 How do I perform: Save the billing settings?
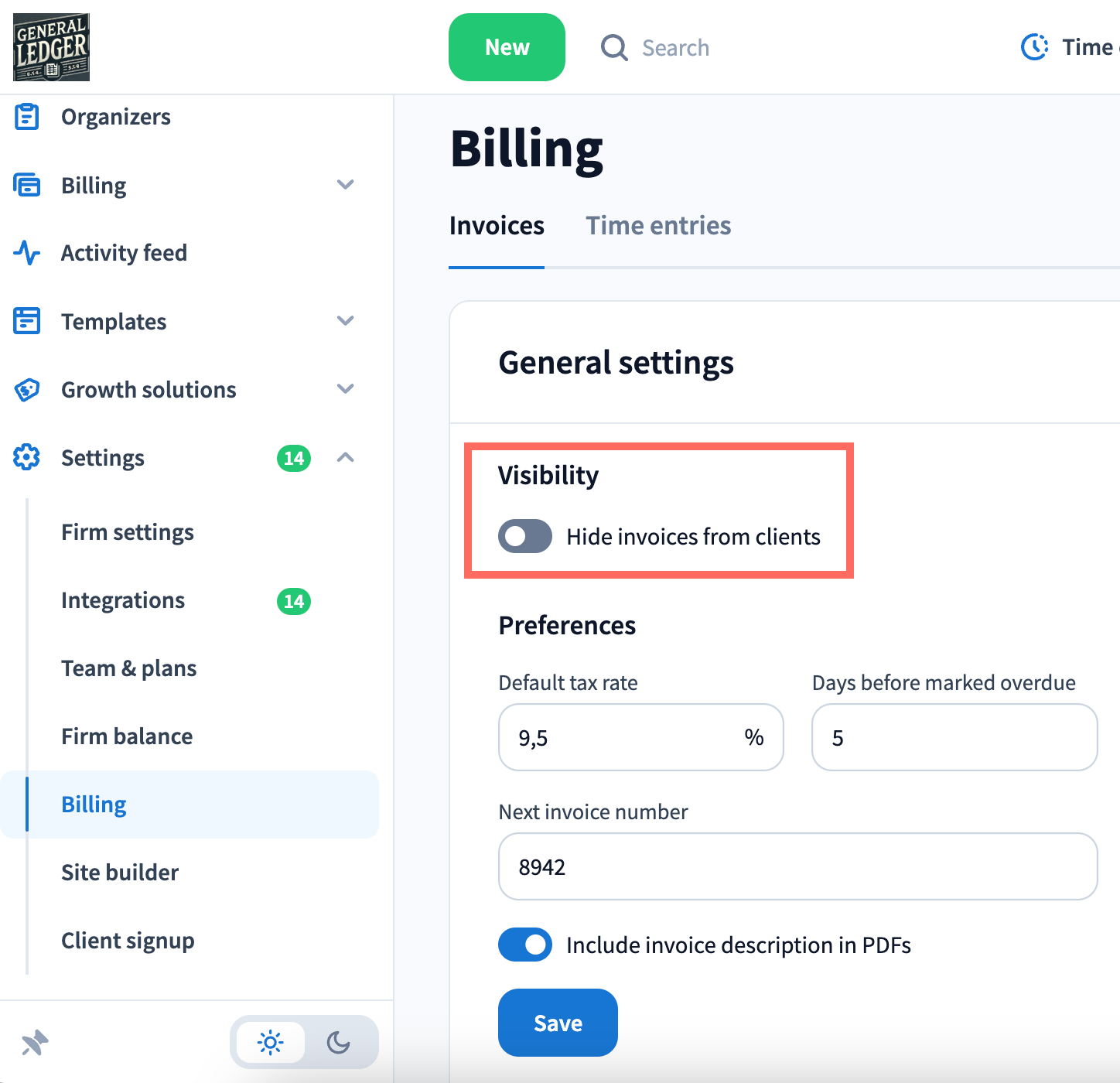(558, 1023)
